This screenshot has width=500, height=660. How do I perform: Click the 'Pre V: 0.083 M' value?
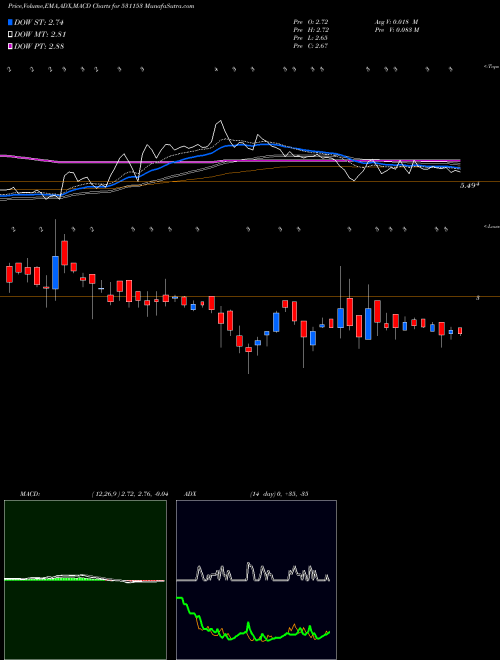(396, 30)
